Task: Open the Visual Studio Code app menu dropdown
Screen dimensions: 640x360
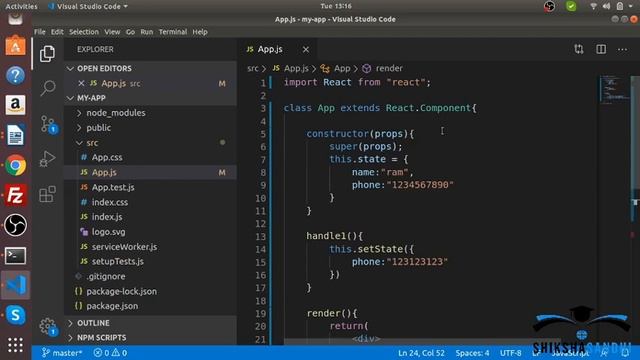Action: [x=88, y=6]
